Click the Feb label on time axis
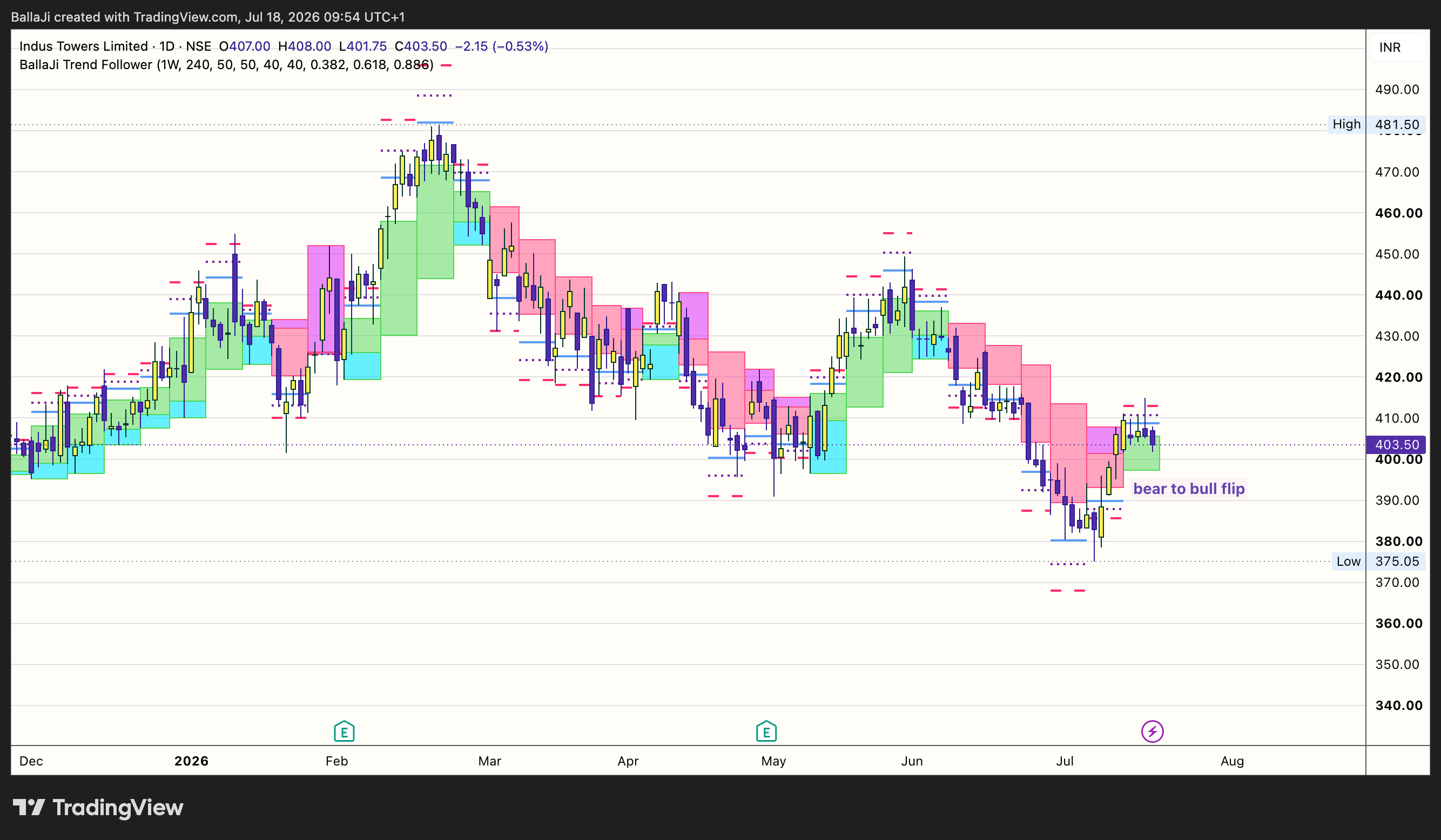Image resolution: width=1441 pixels, height=840 pixels. [336, 761]
